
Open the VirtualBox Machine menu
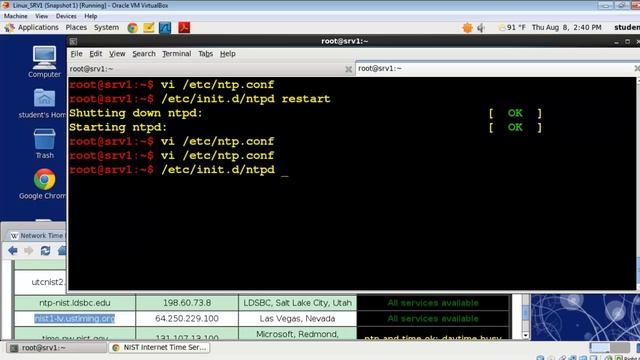(x=16, y=16)
